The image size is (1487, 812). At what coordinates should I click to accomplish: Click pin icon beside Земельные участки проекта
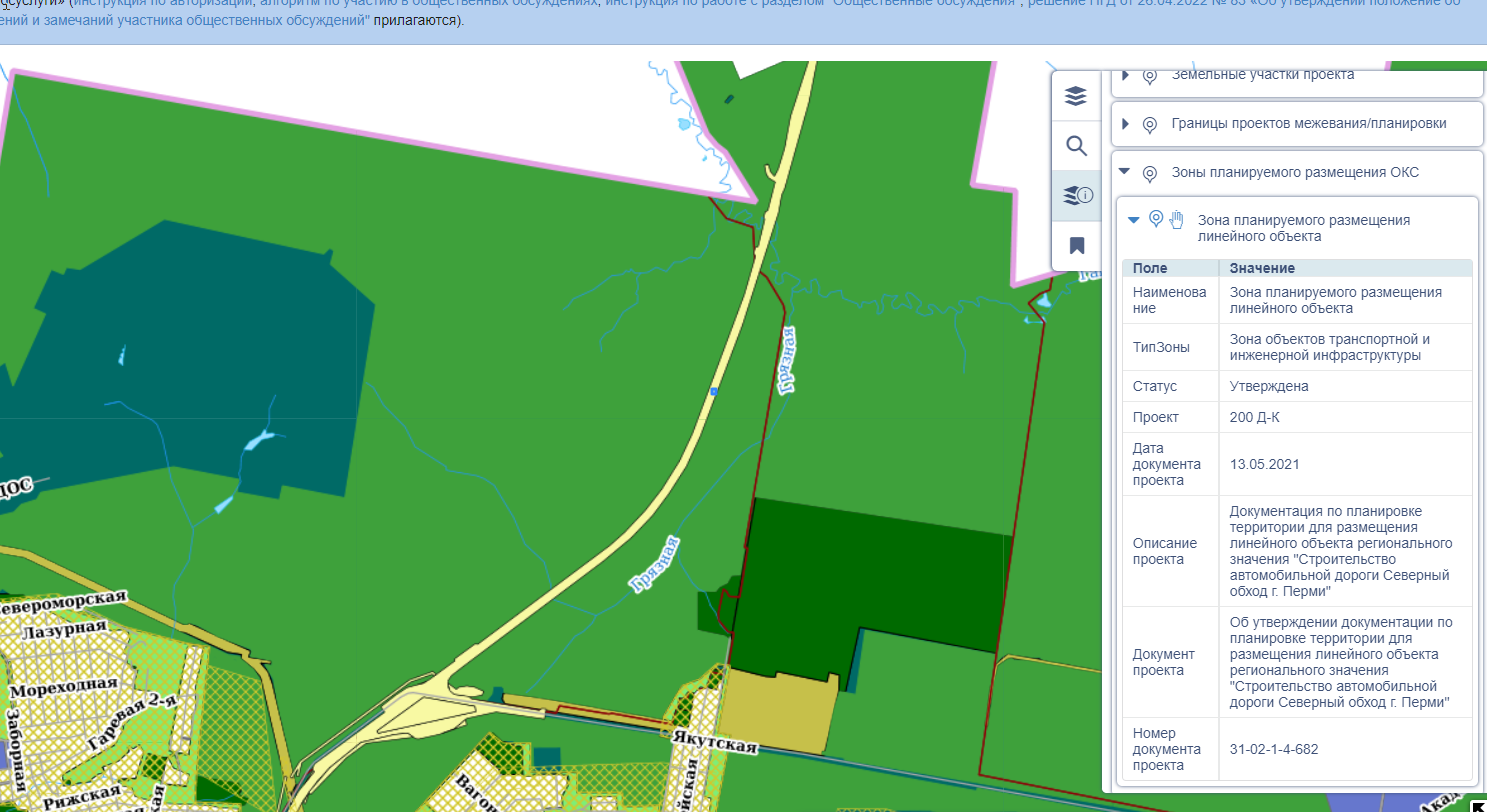[1150, 76]
